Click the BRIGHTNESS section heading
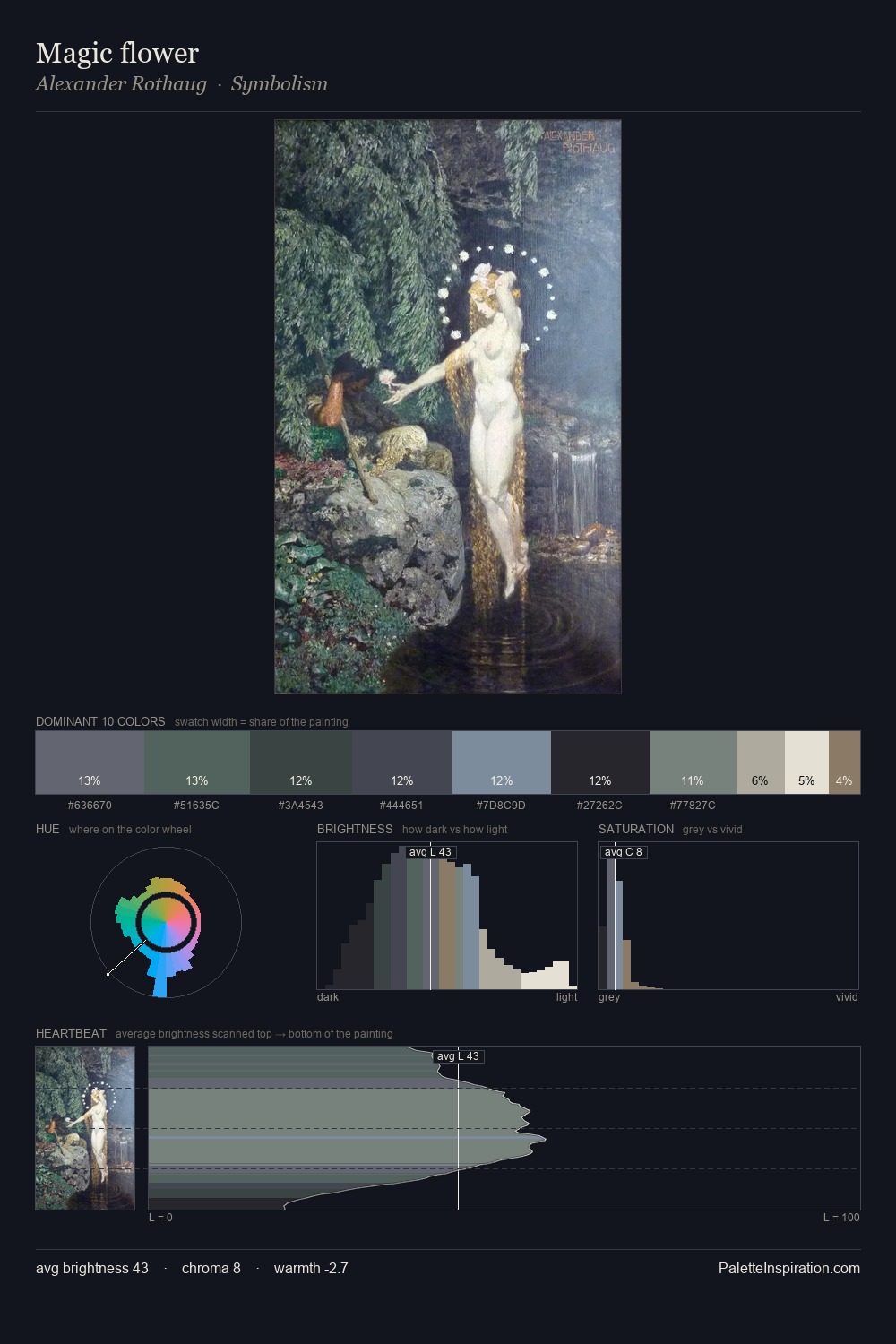This screenshot has width=896, height=1344. 355,829
